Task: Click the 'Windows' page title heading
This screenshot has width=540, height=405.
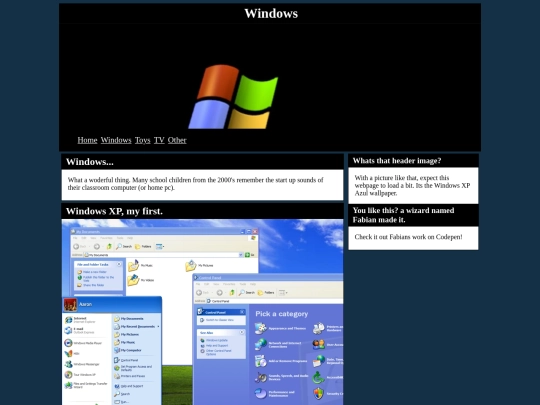Action: (271, 13)
